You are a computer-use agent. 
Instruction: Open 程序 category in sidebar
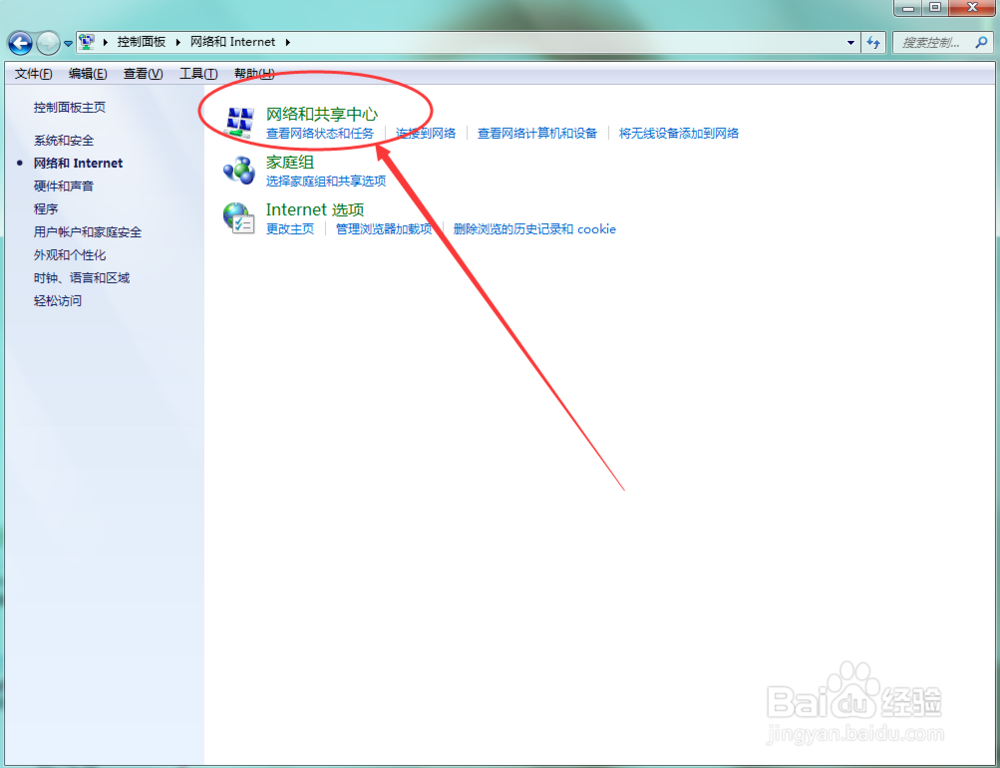46,209
